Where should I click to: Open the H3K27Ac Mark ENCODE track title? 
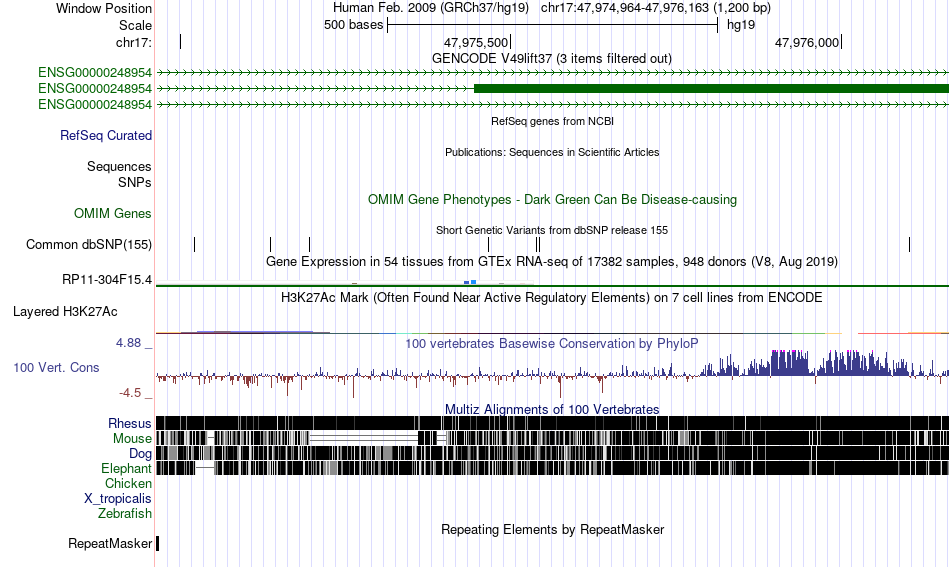[552, 297]
